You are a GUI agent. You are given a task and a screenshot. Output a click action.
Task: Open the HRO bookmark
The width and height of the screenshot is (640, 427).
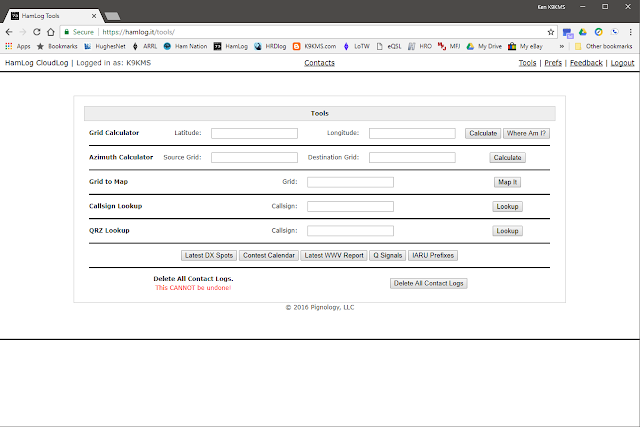420,47
